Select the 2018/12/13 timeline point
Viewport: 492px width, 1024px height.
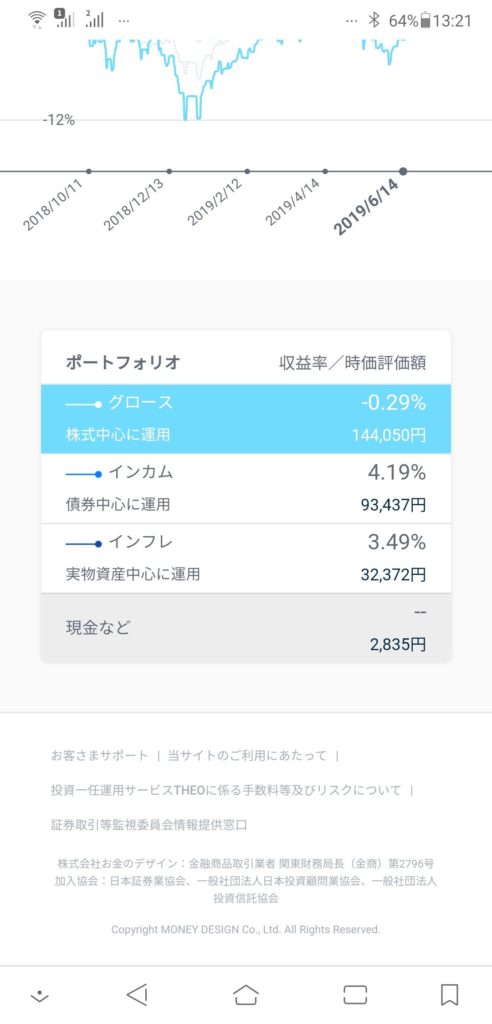[169, 172]
